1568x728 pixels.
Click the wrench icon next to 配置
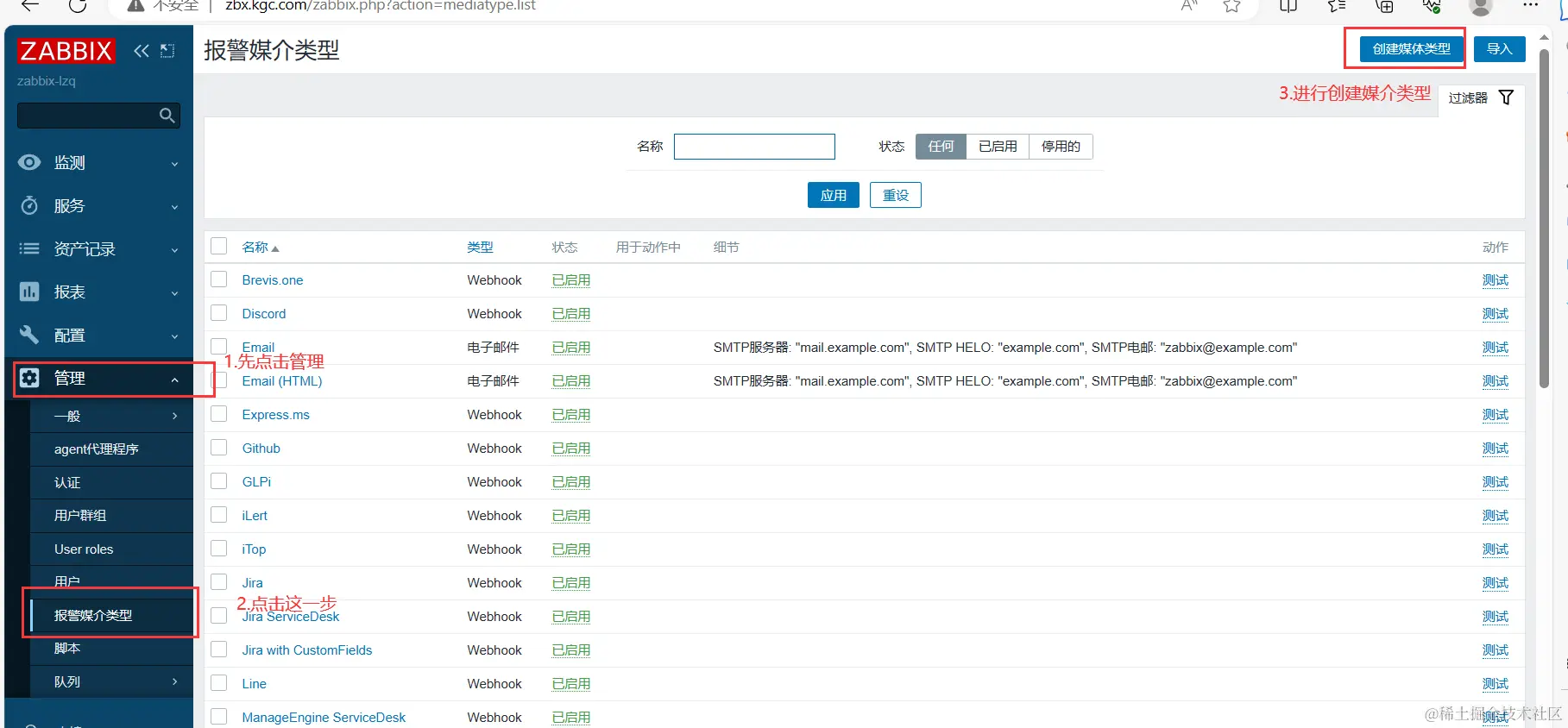(x=29, y=335)
